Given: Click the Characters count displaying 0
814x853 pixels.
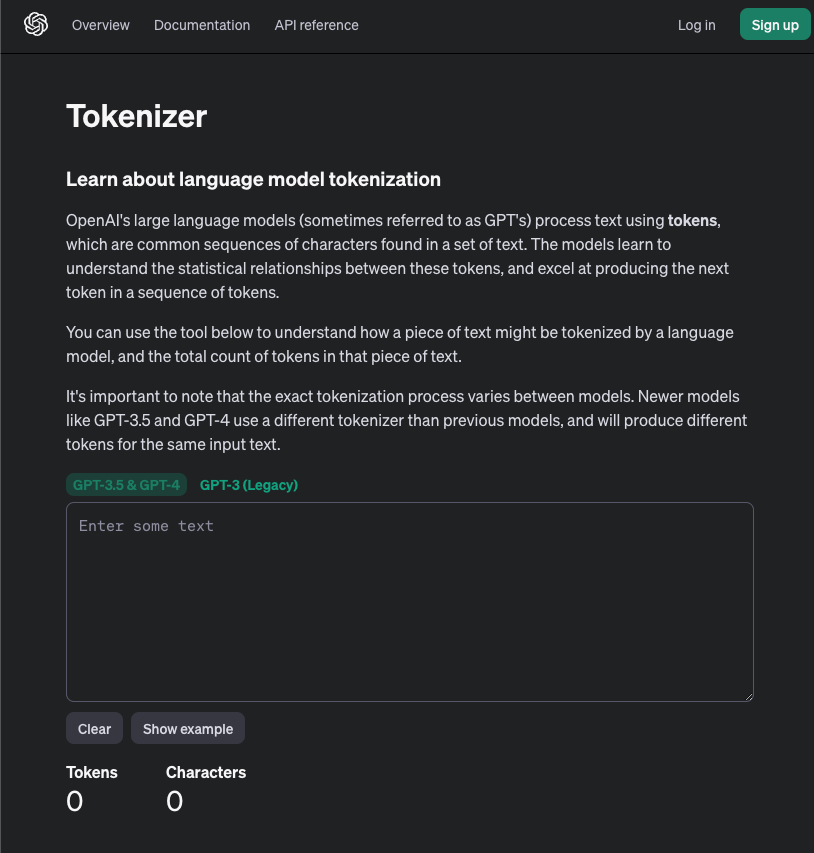Looking at the screenshot, I should 175,801.
